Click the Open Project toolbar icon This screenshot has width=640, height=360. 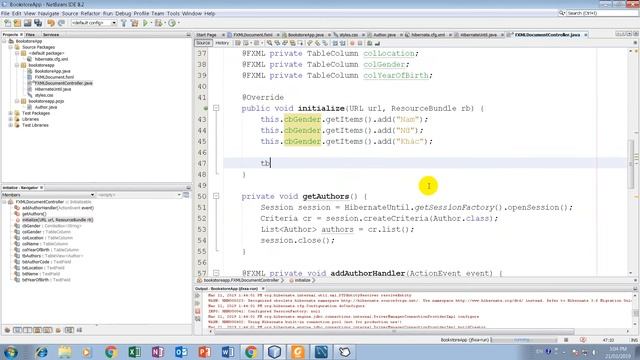pyautogui.click(x=28, y=23)
